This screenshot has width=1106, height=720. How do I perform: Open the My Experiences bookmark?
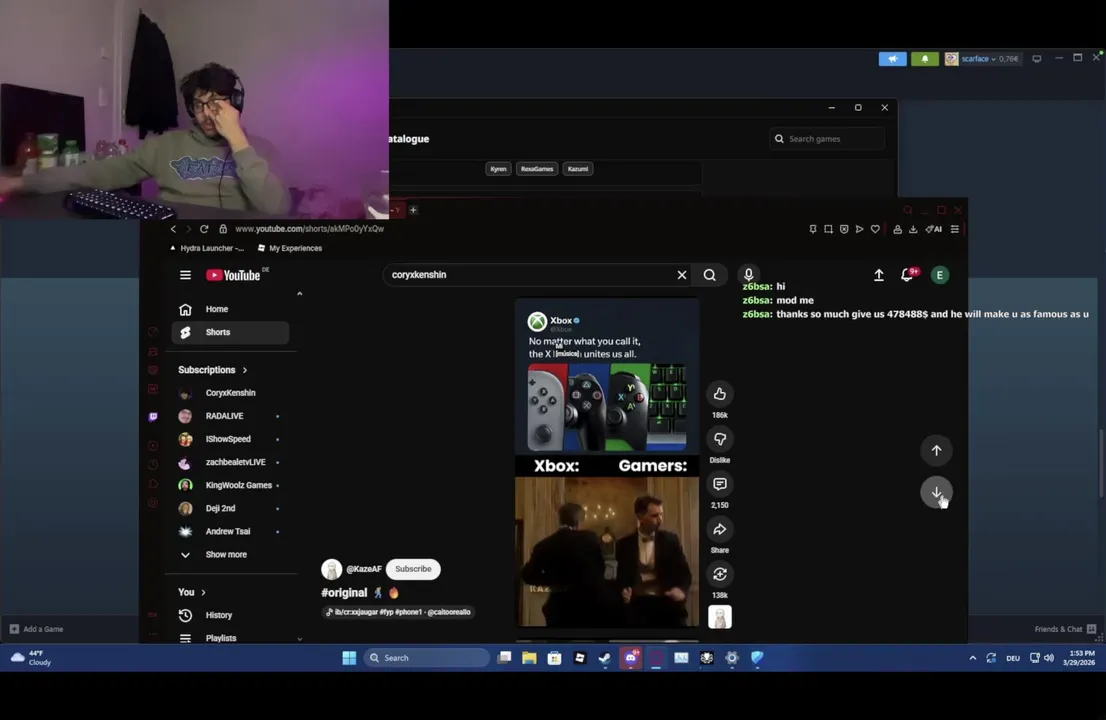click(290, 248)
